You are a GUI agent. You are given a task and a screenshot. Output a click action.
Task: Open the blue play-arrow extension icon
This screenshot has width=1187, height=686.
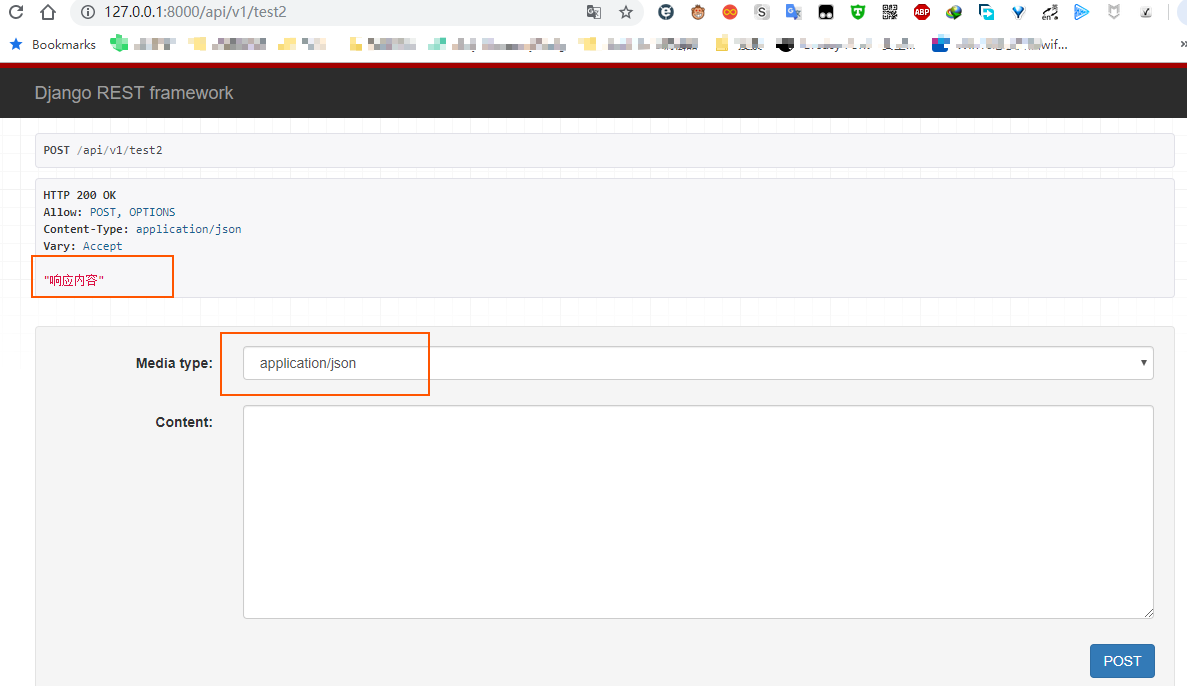tap(1082, 12)
